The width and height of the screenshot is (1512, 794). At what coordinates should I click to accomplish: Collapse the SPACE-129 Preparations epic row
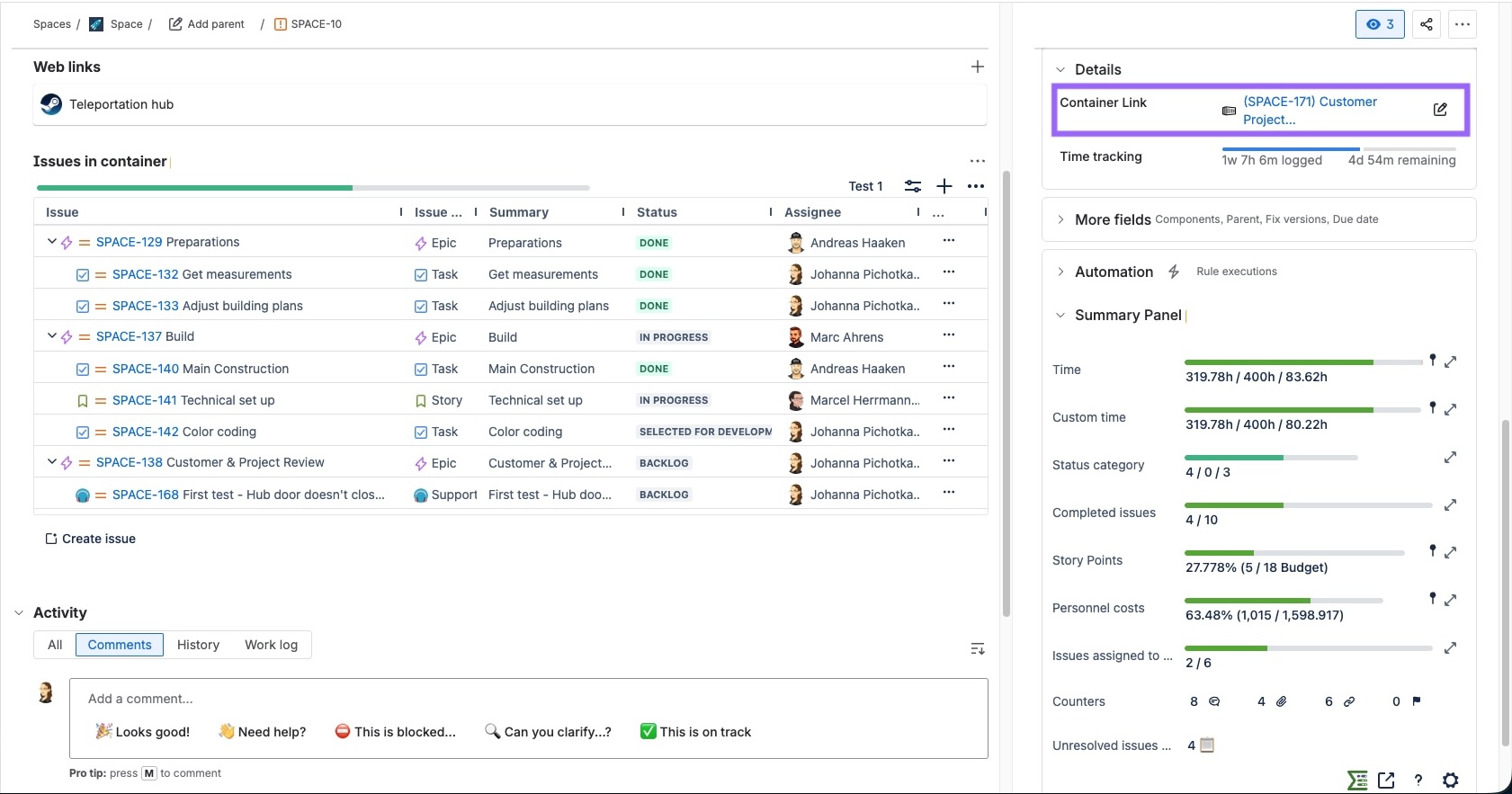coord(52,242)
